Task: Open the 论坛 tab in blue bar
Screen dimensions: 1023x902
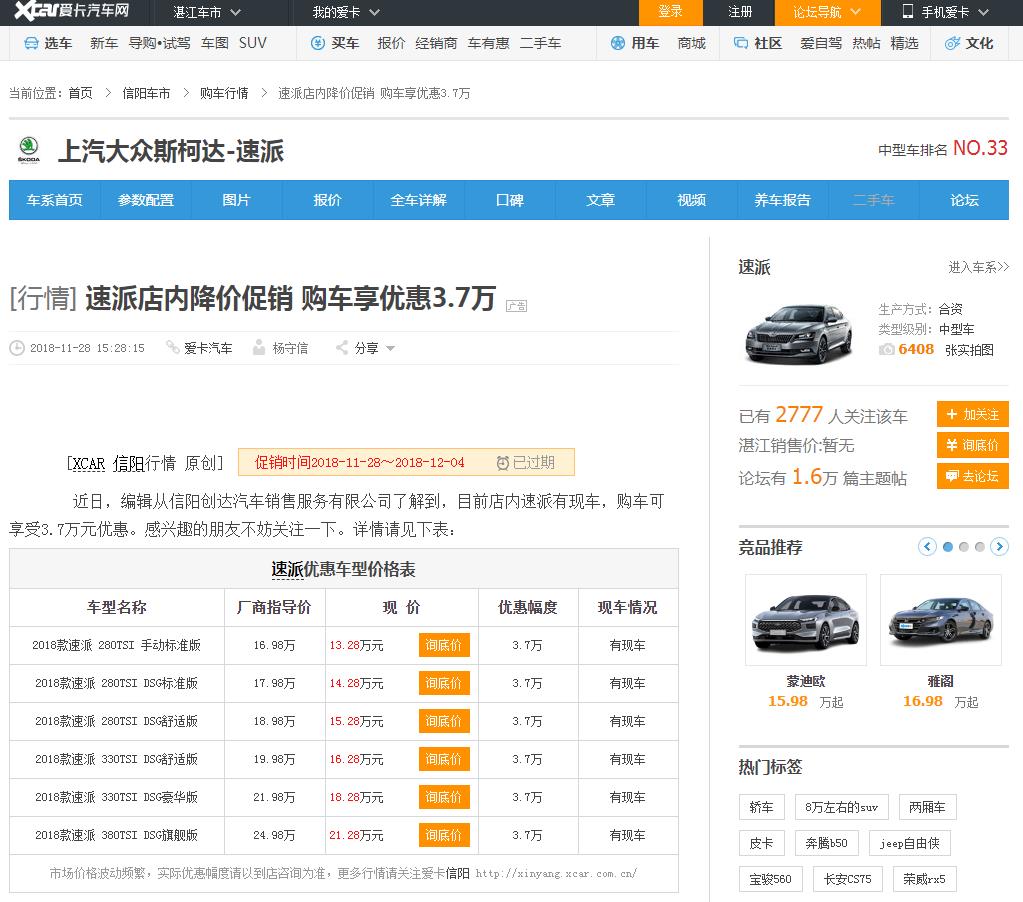Action: point(964,200)
